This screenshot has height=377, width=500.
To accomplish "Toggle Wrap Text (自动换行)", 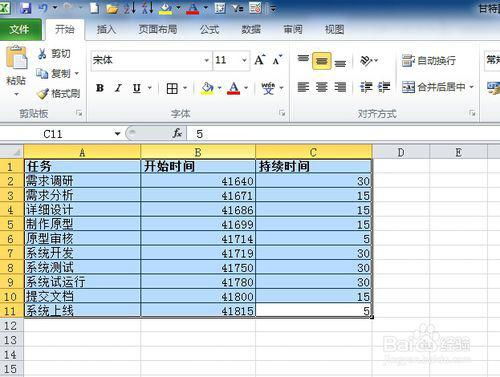I will point(428,60).
